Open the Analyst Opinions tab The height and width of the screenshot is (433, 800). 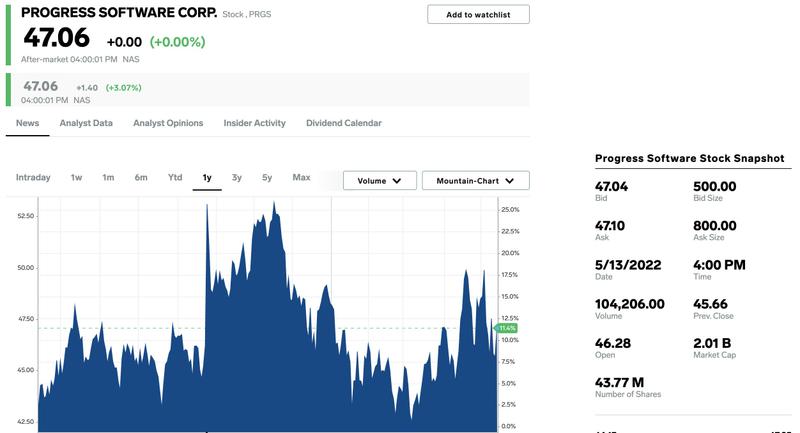168,123
